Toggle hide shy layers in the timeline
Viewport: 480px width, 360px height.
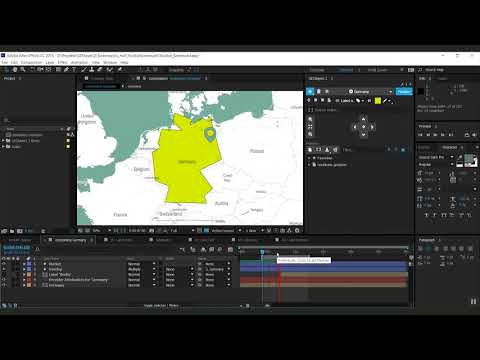point(203,249)
